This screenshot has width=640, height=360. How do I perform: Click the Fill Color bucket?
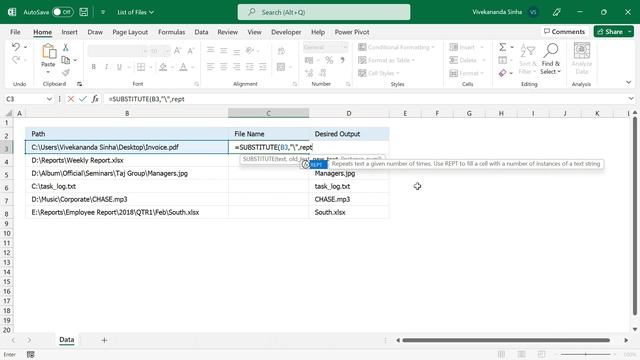click(x=163, y=67)
